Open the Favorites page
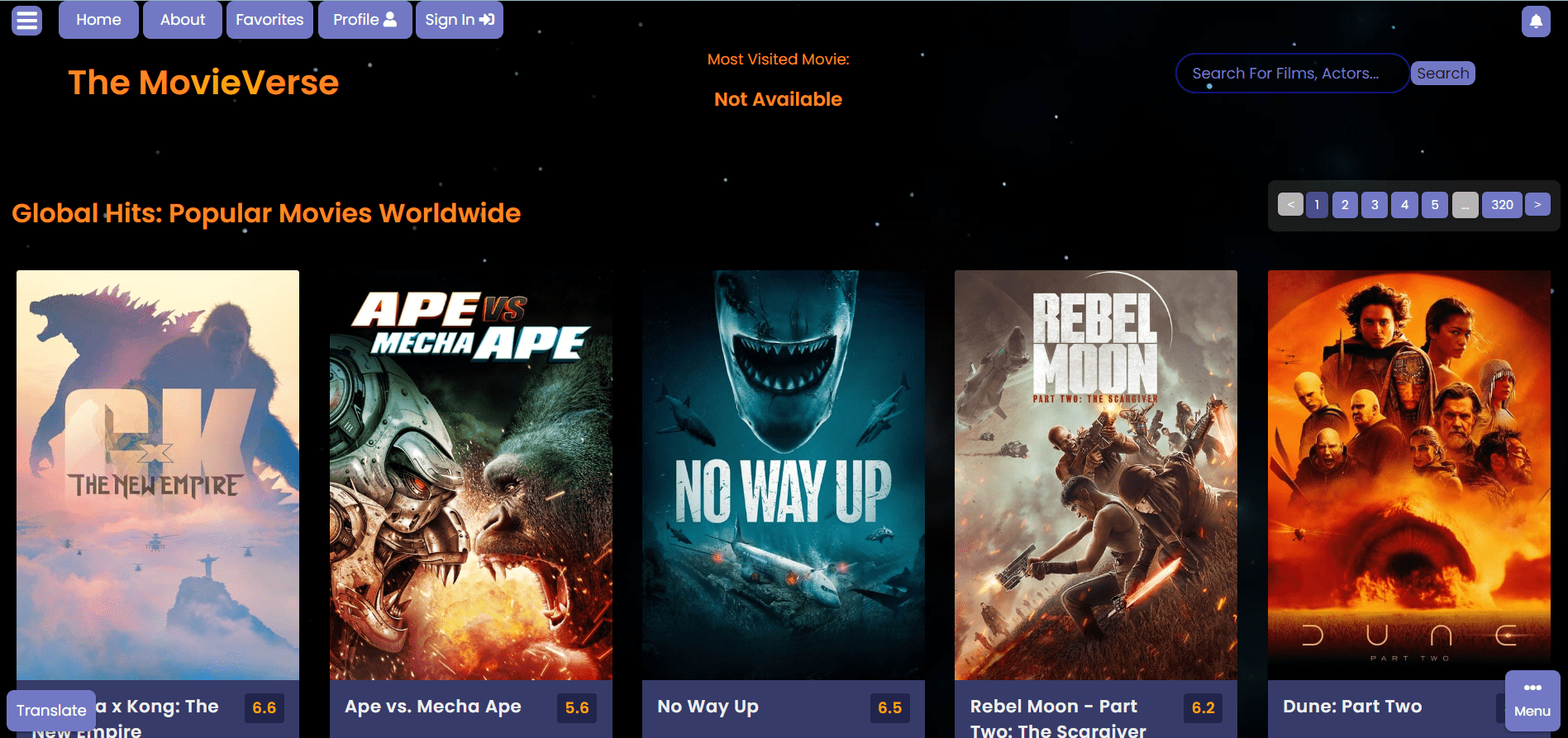 pos(269,20)
